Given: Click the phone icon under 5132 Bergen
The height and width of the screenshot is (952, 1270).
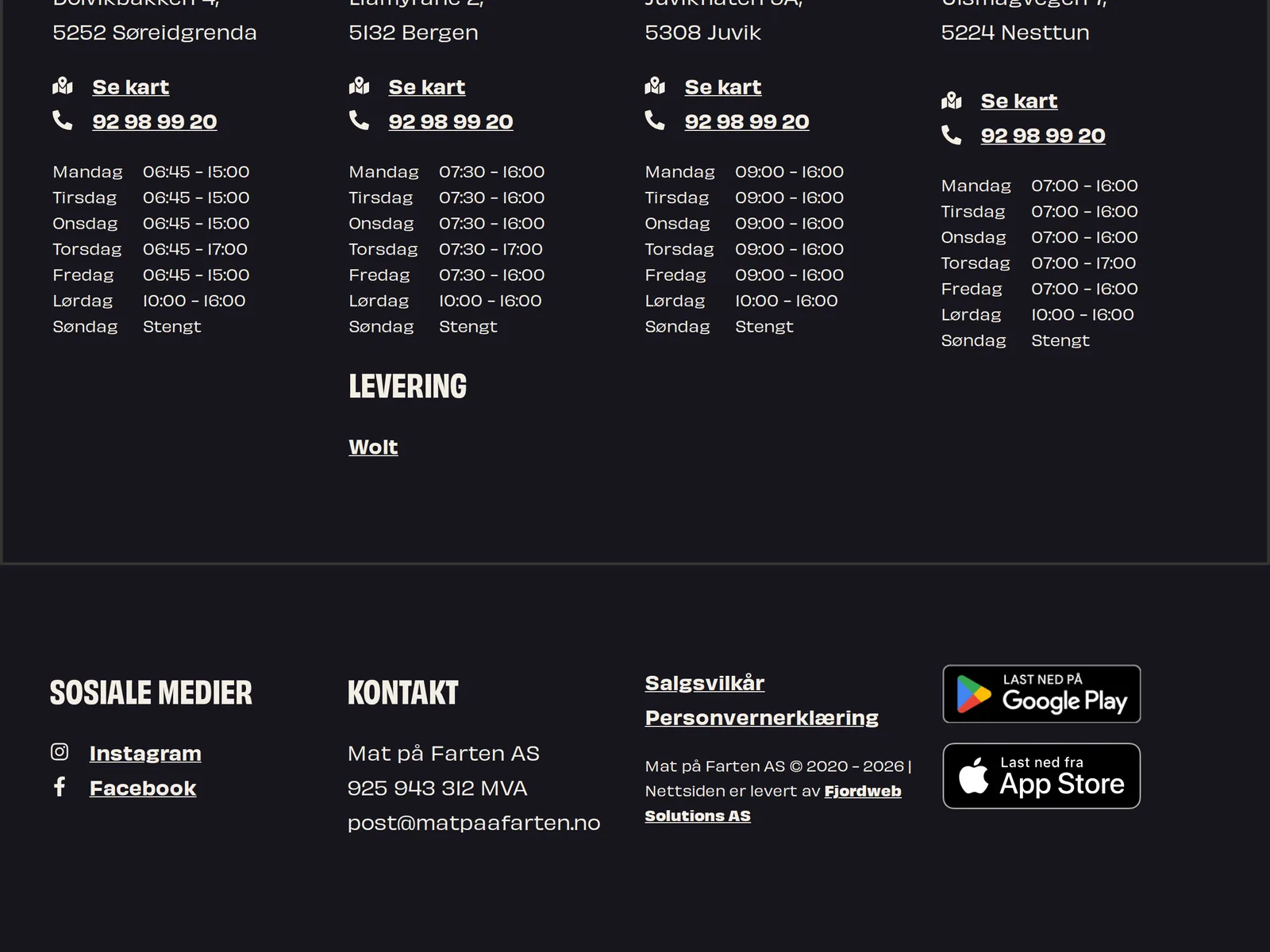Looking at the screenshot, I should (x=359, y=120).
